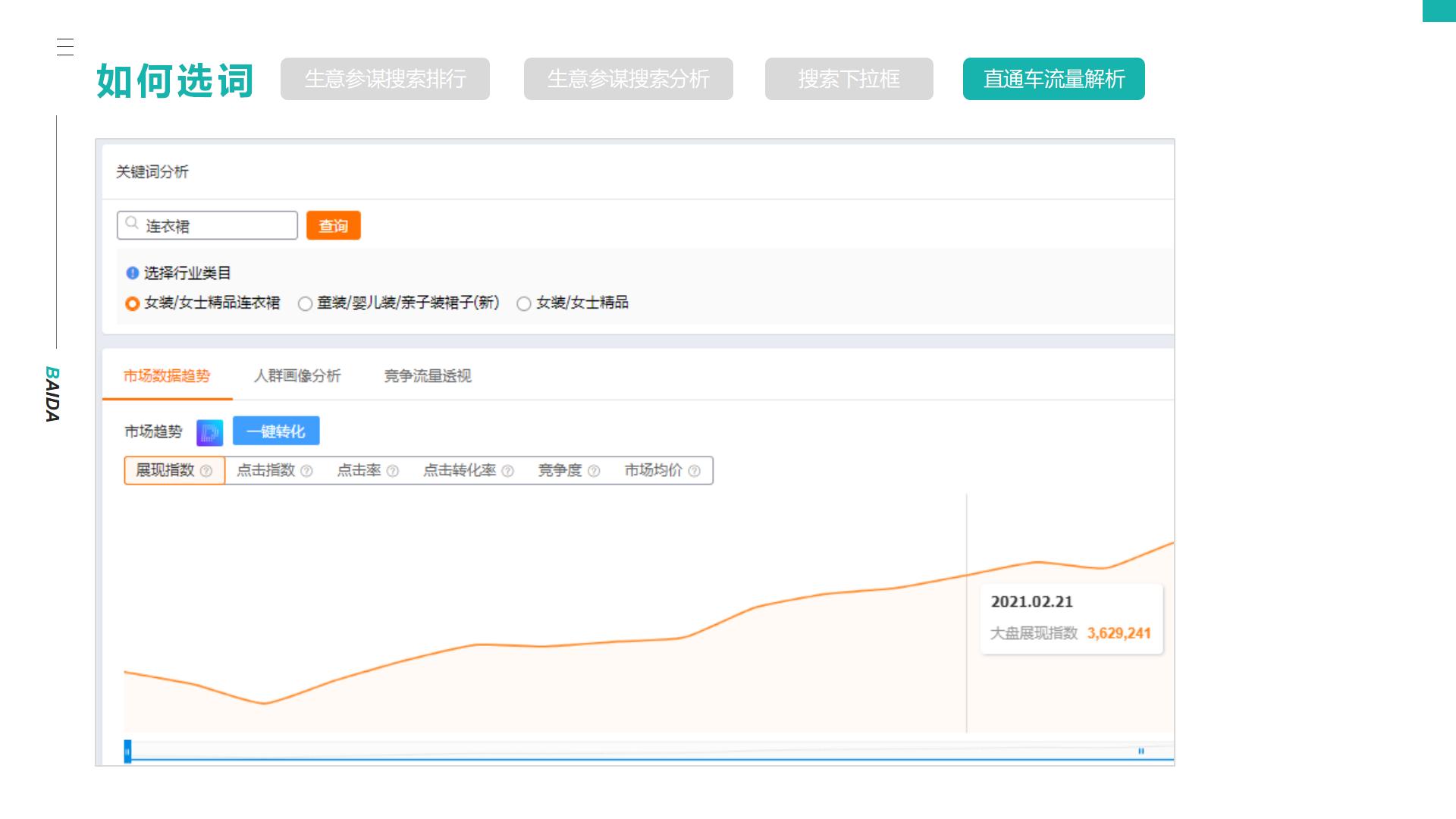Select the 女装/女士精品 category radio
Viewport: 1456px width, 819px height.
523,303
